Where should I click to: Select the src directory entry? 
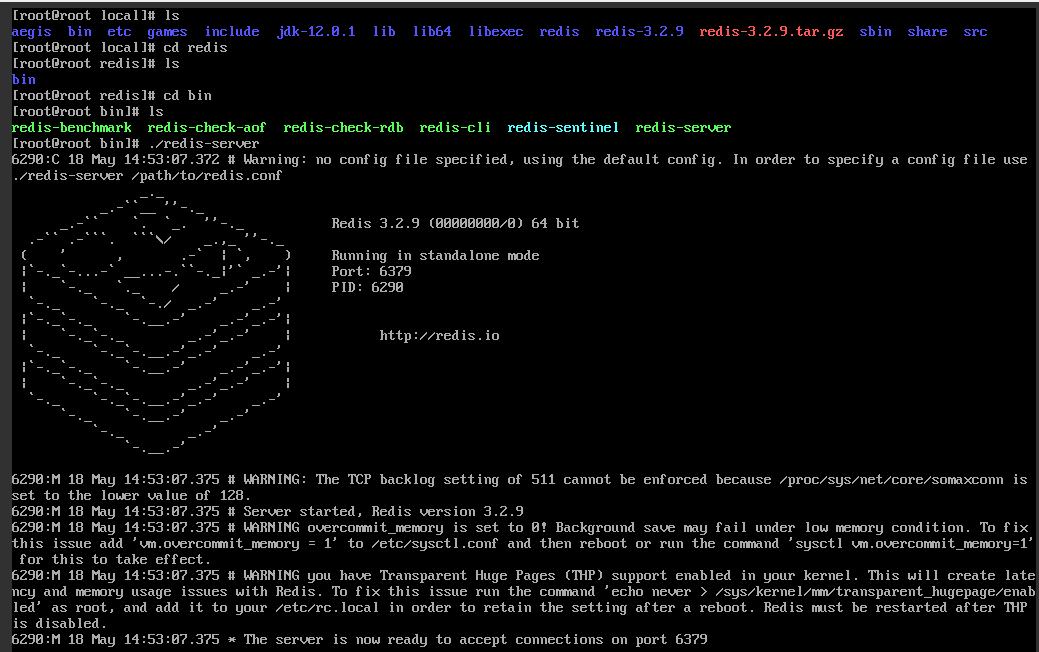(975, 32)
